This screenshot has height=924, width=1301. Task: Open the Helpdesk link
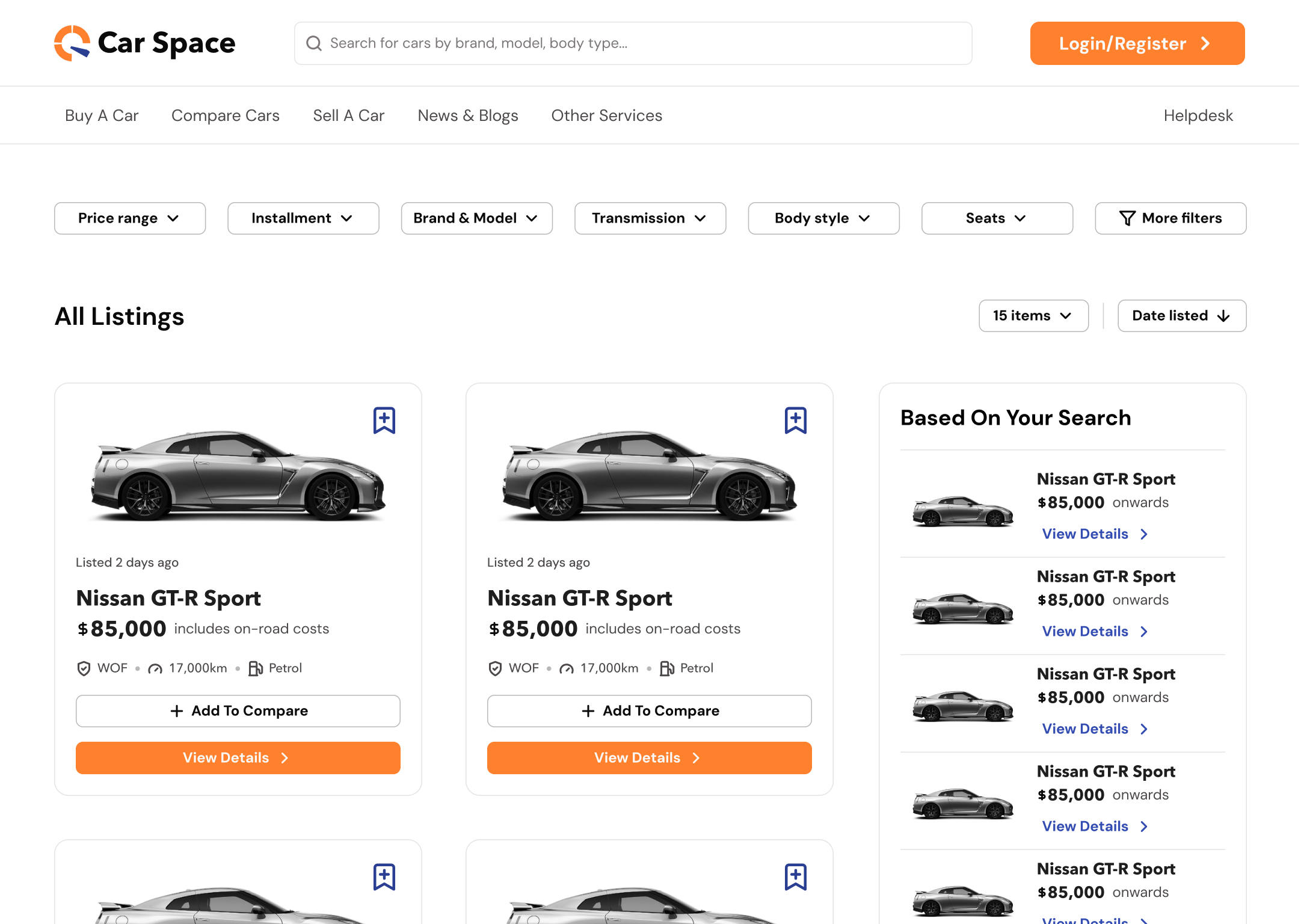pos(1198,115)
